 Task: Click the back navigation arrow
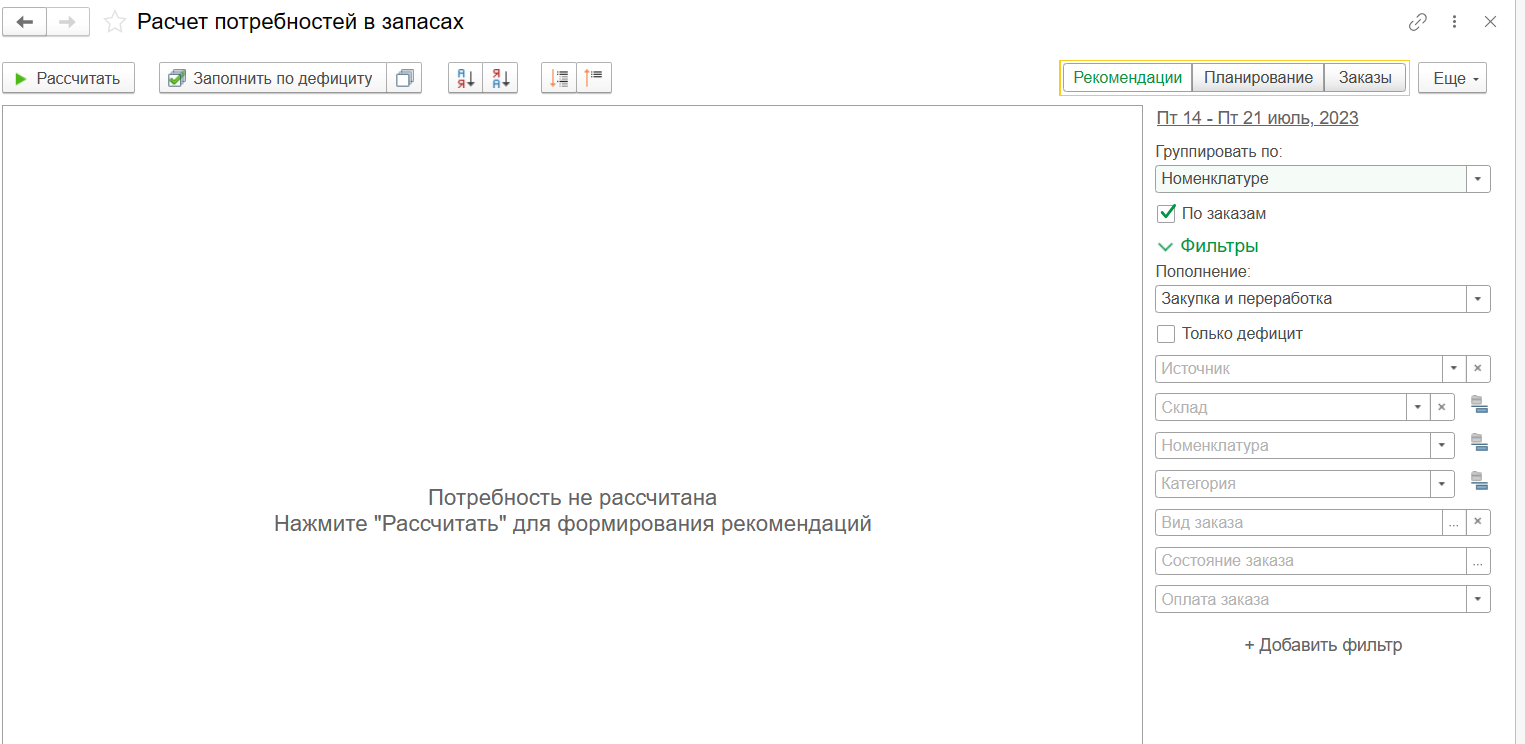coord(25,22)
